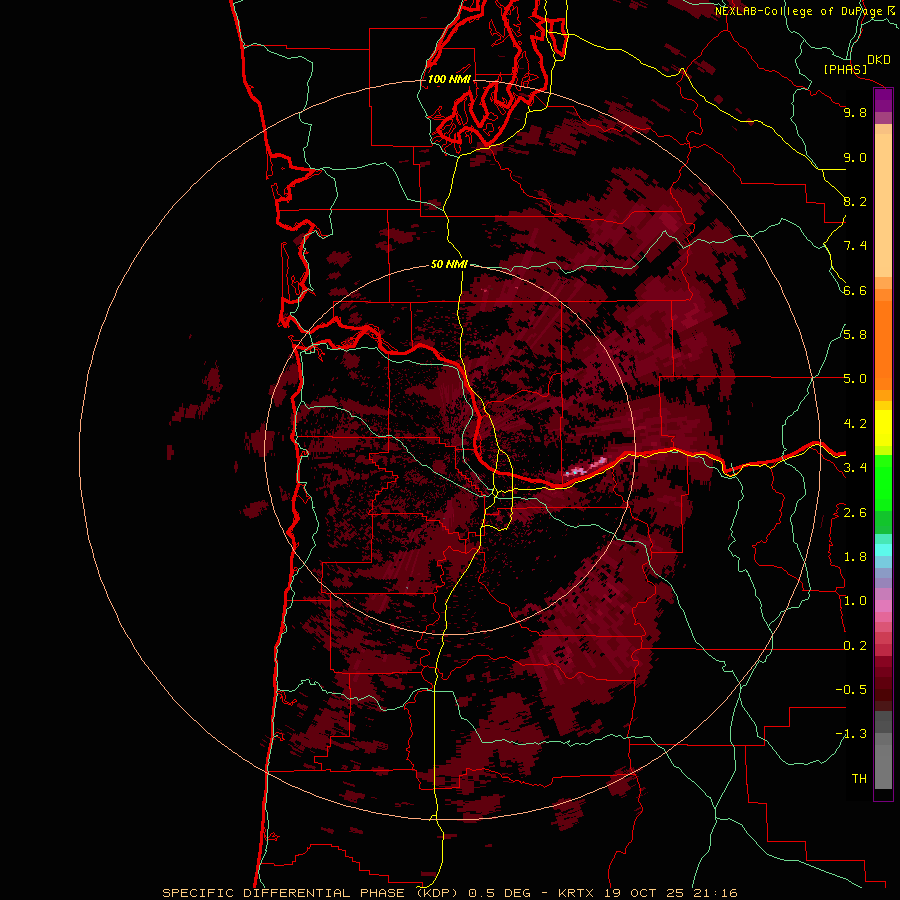Pick the orange legend band near 5.8
Image resolution: width=900 pixels, height=900 pixels.
point(883,345)
